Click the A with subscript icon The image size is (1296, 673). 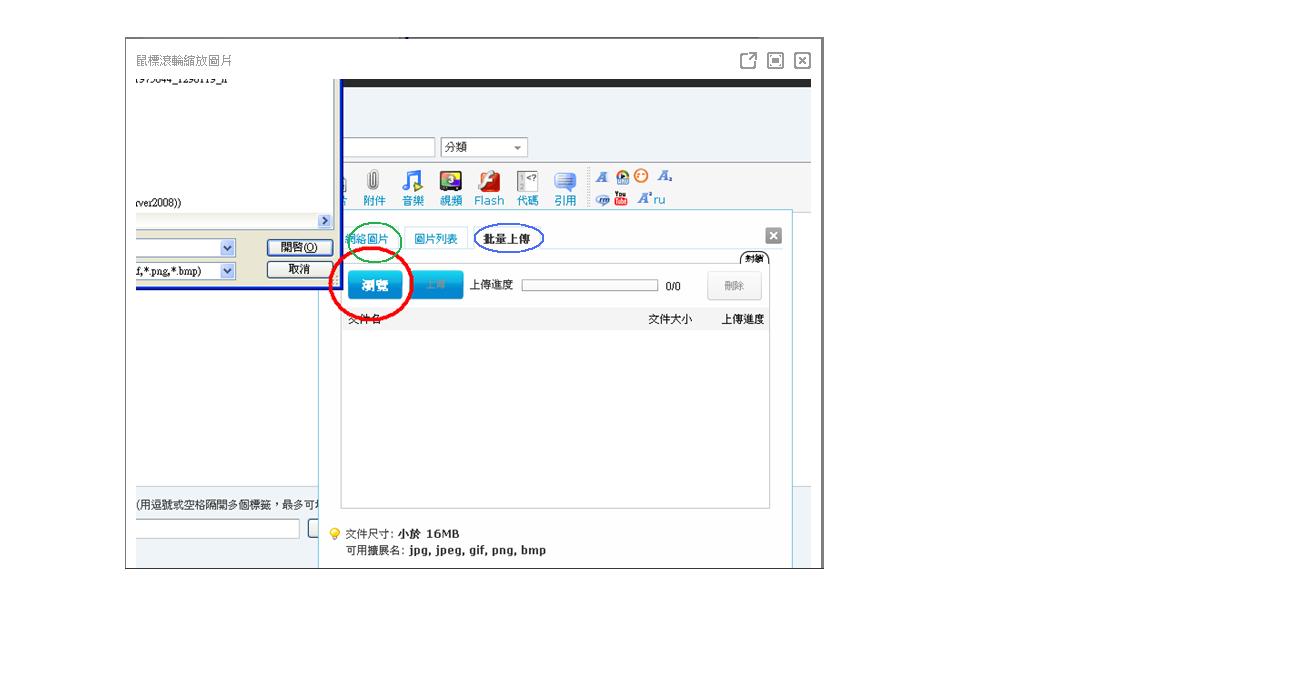pyautogui.click(x=665, y=177)
